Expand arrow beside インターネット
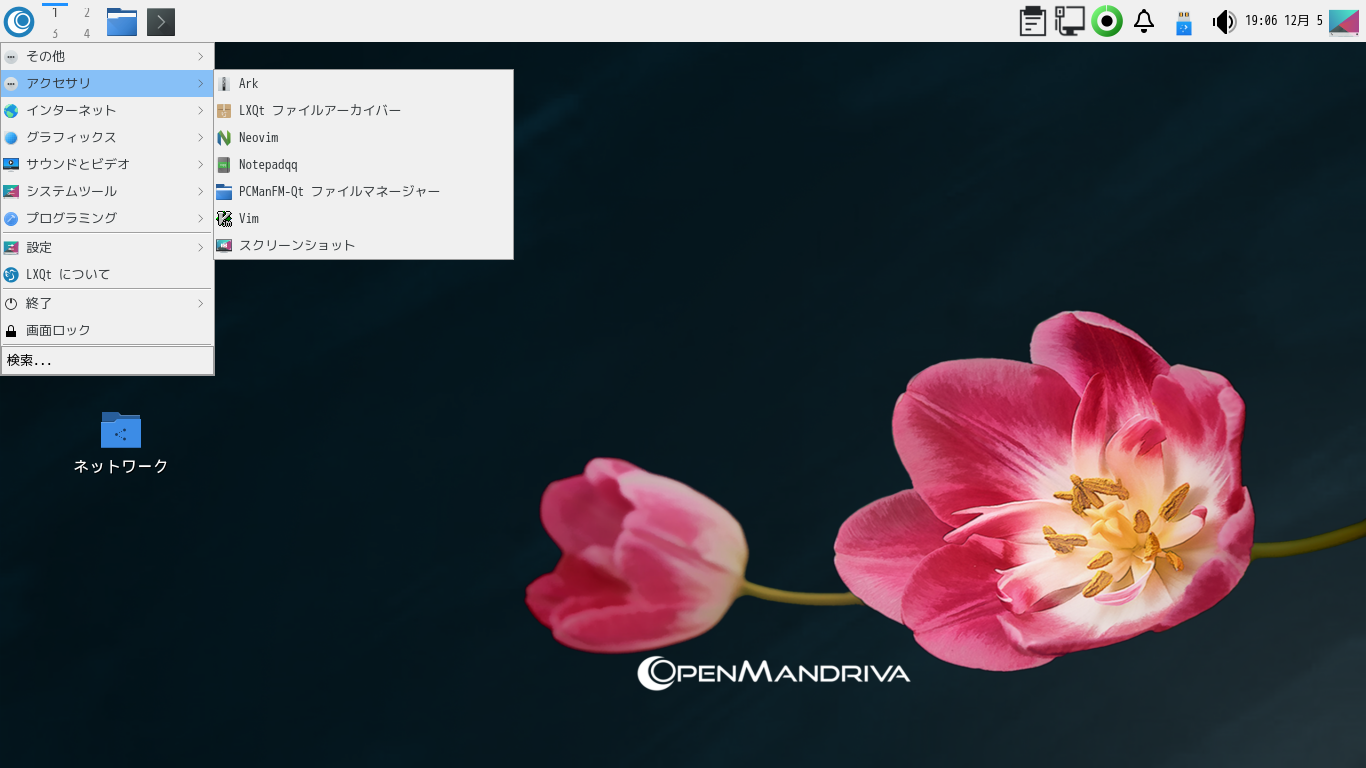The image size is (1366, 768). tap(201, 111)
